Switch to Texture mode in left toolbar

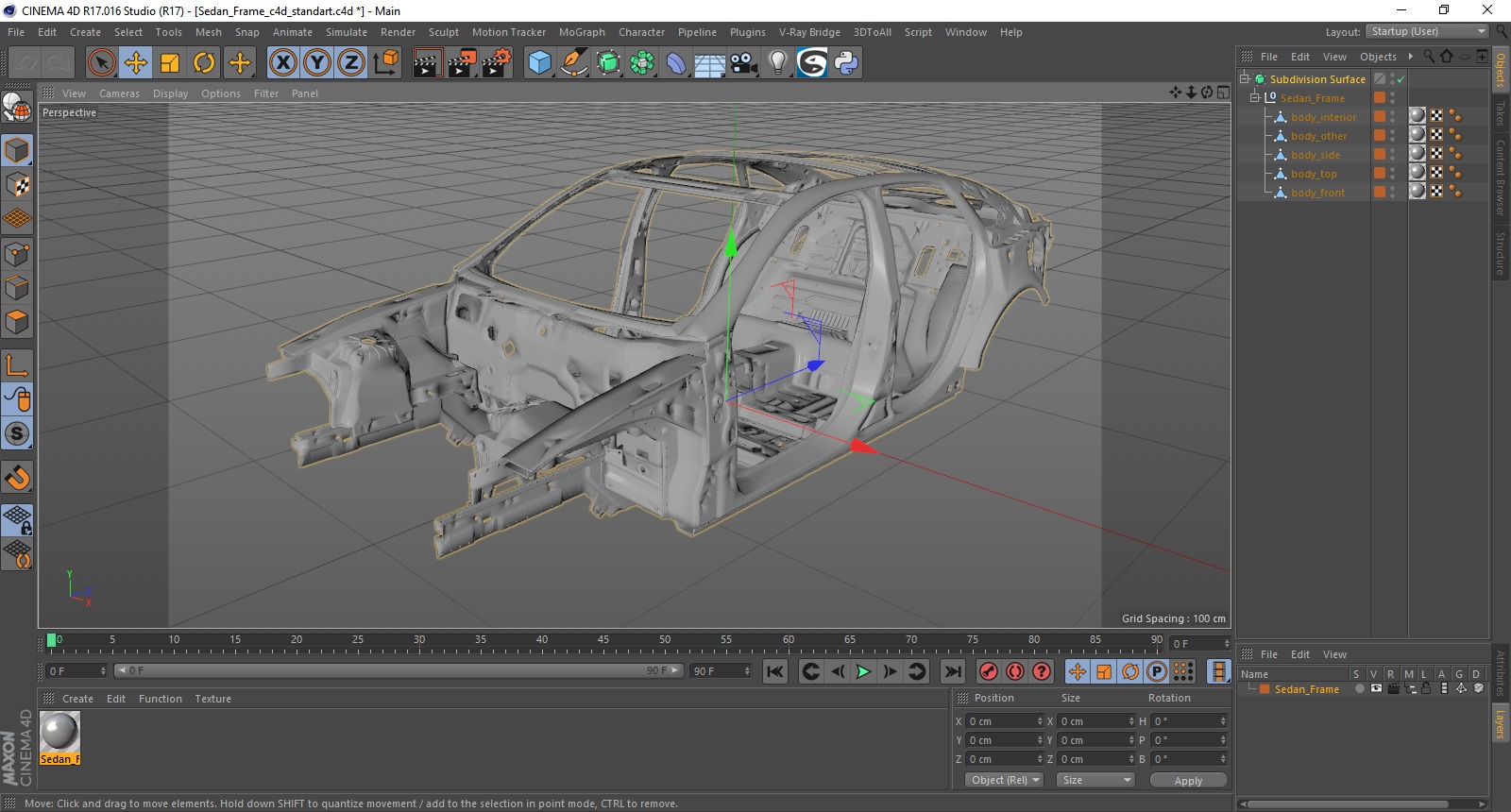(x=17, y=184)
